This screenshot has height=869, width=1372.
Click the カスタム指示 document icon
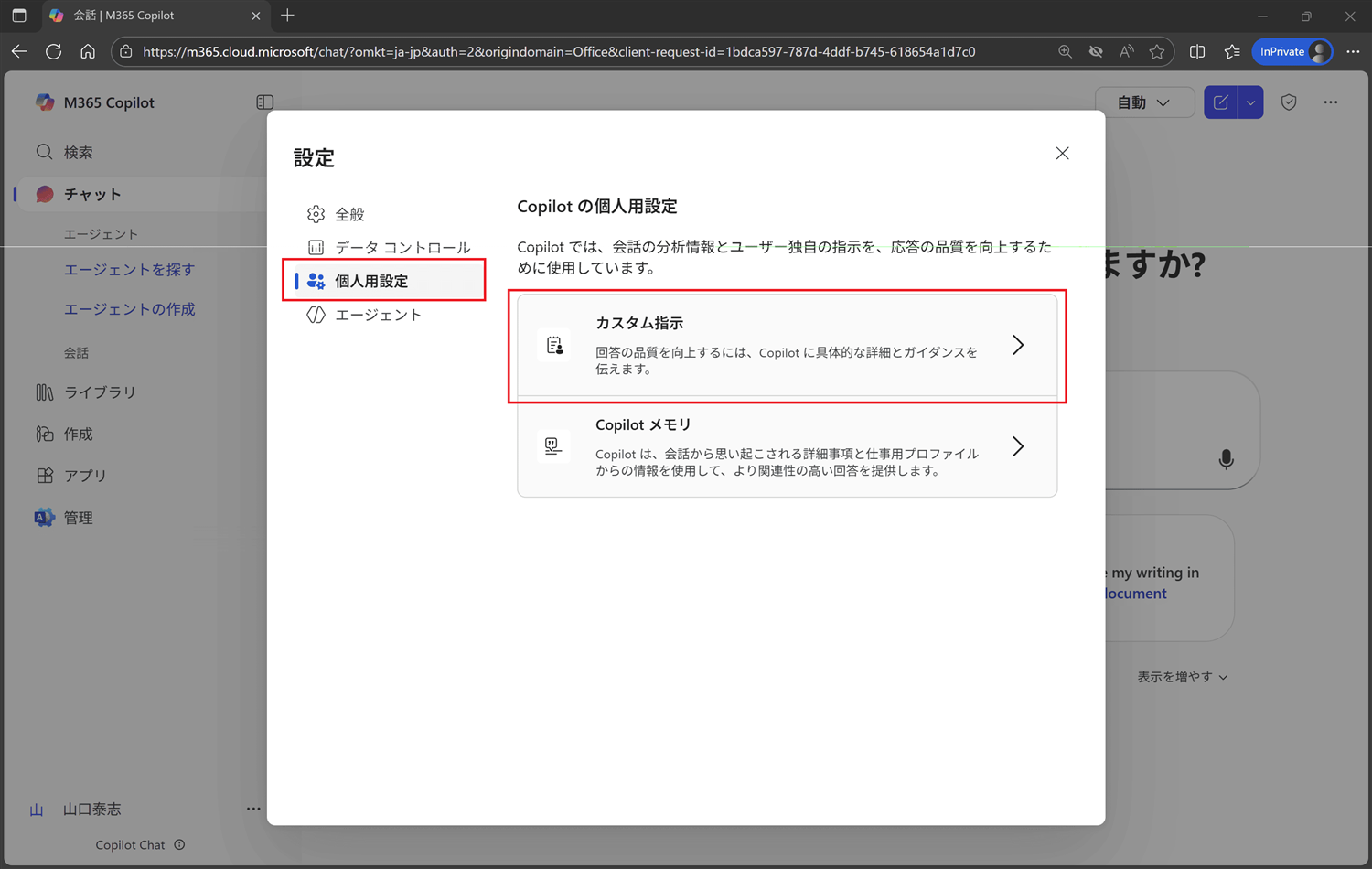[554, 345]
